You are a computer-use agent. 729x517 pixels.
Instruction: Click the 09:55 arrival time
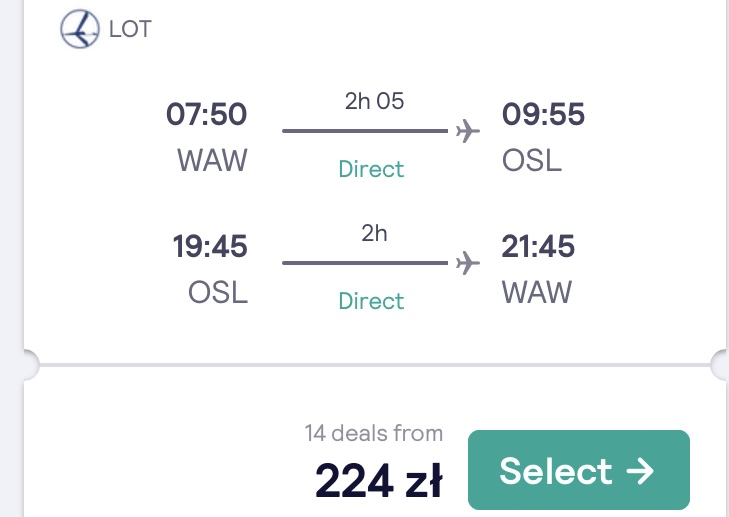[543, 114]
